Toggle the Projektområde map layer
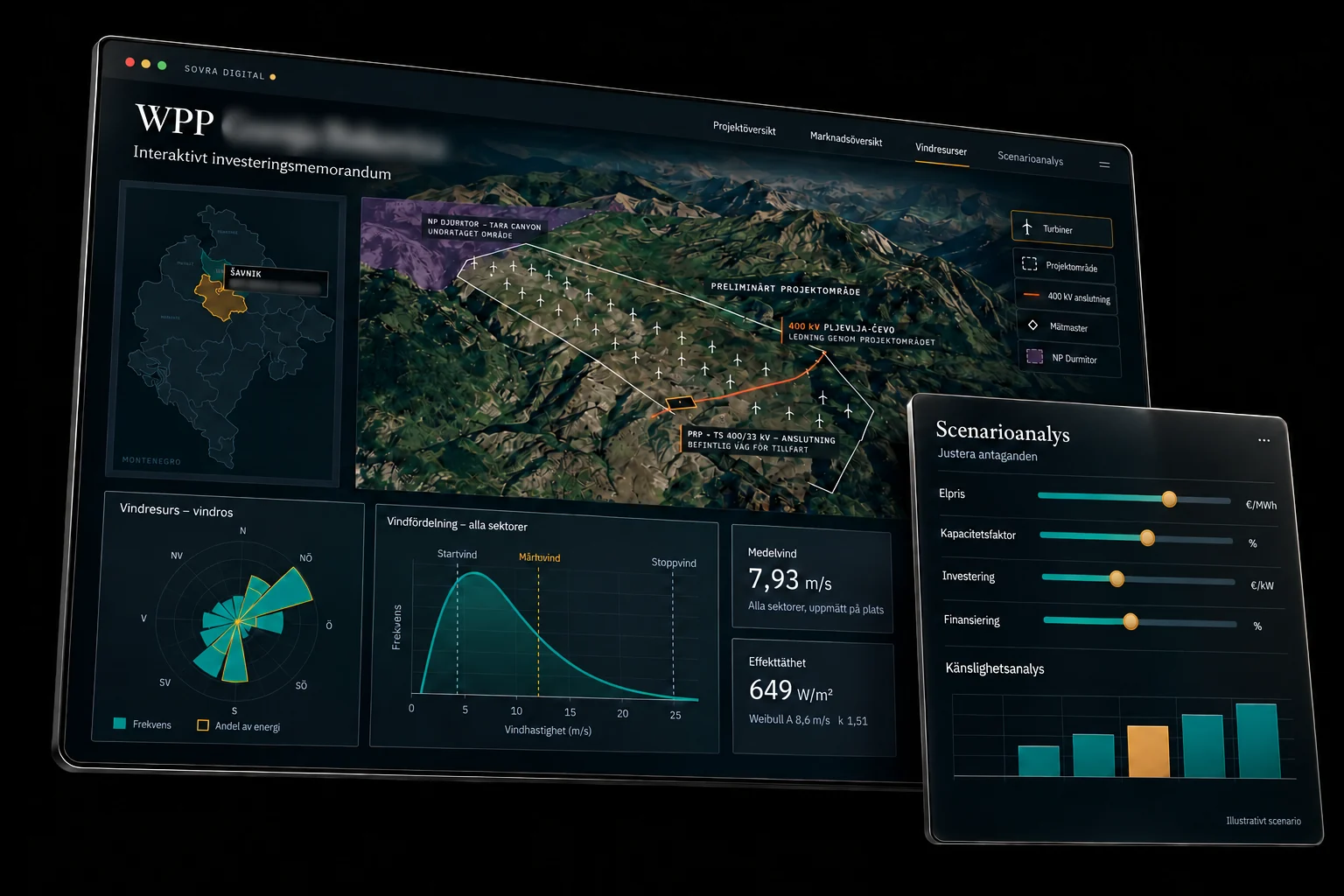Image resolution: width=1344 pixels, height=896 pixels. point(1064,266)
